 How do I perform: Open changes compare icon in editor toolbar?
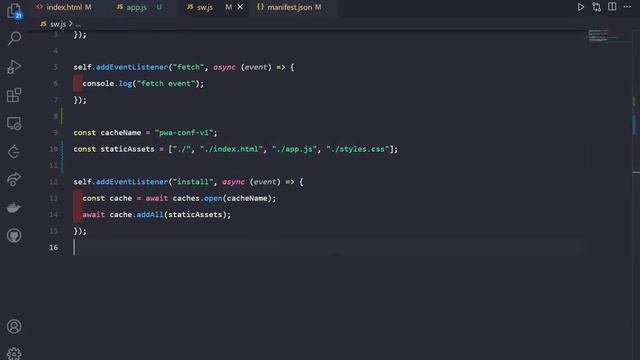click(x=596, y=7)
